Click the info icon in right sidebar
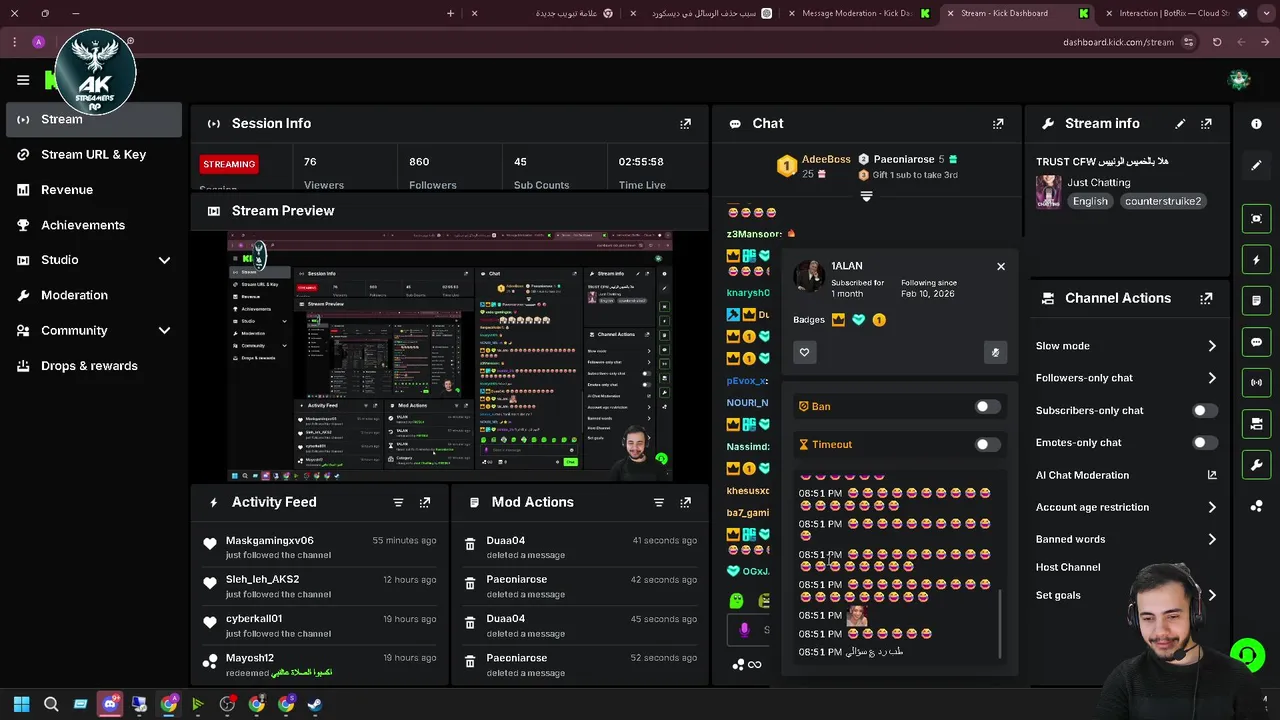 (x=1256, y=124)
